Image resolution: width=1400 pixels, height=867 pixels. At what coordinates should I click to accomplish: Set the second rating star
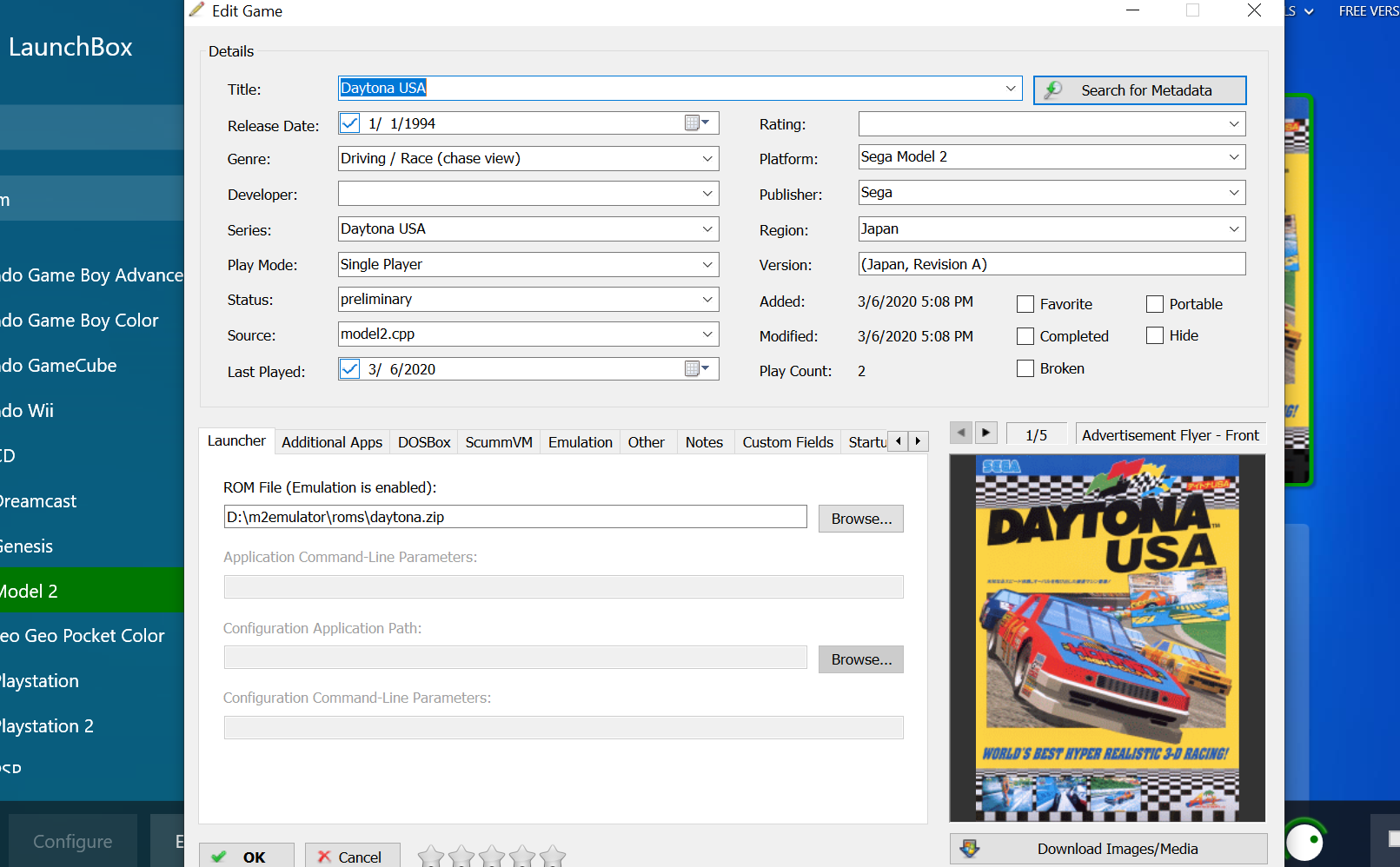[x=461, y=857]
